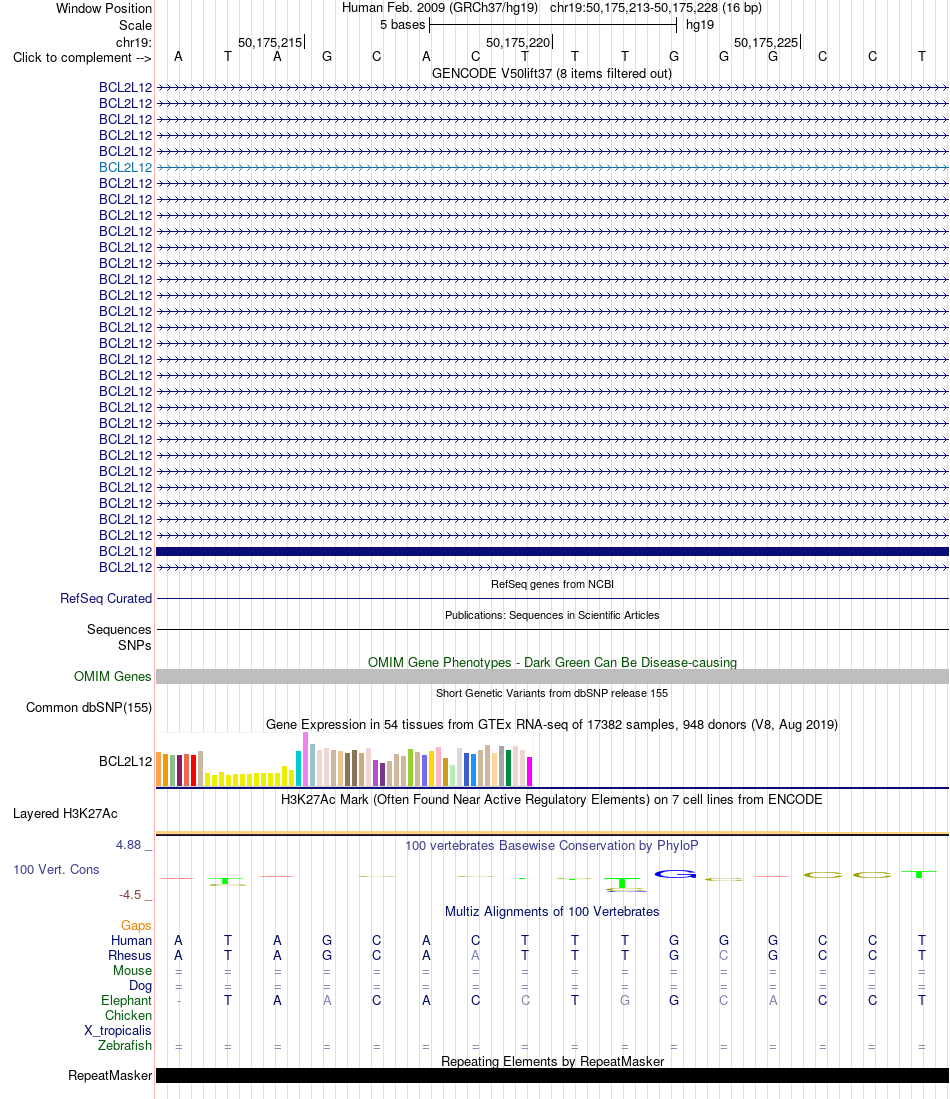Viewport: 950px width, 1099px height.
Task: Click the black RepeatMasker element bar
Action: 552,1076
